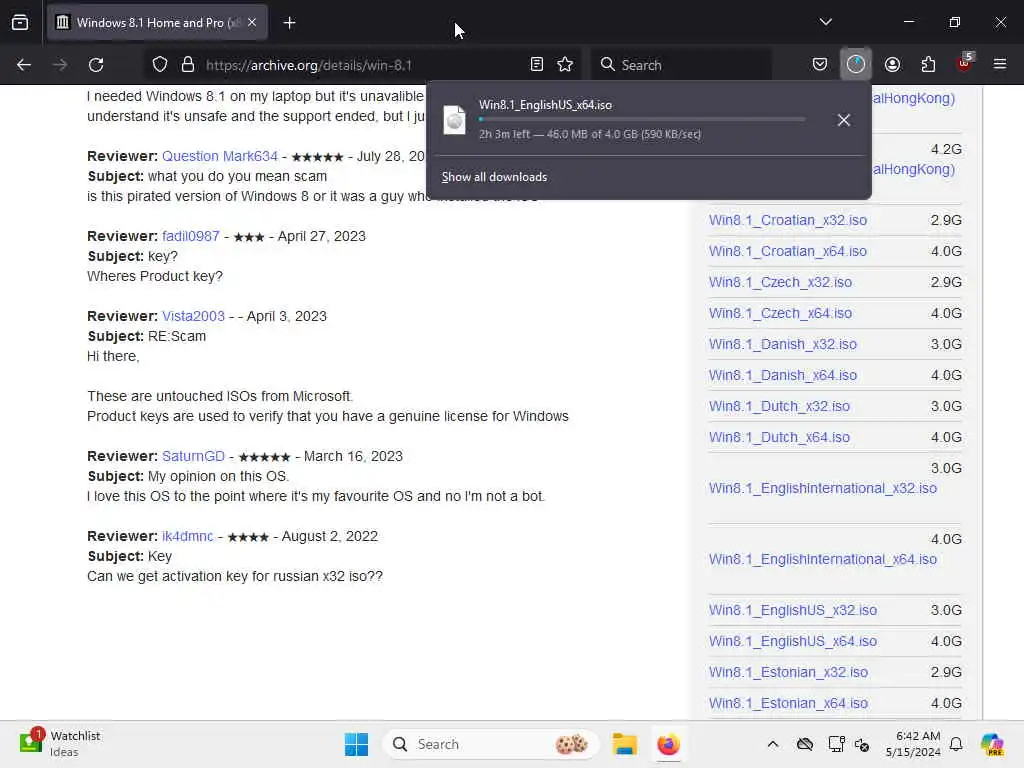Viewport: 1024px width, 768px height.
Task: Open reviewer Vista2003 profile
Action: [x=193, y=316]
